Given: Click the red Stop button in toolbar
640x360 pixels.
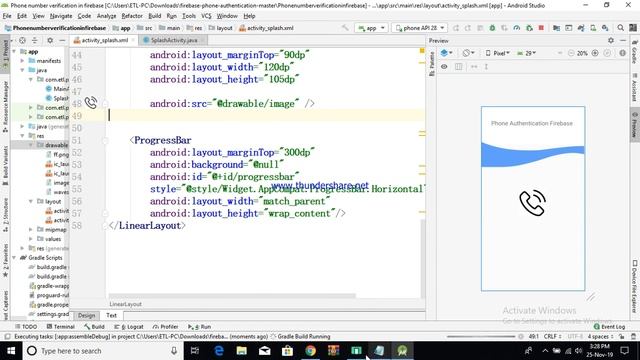Looking at the screenshot, I should coord(541,28).
